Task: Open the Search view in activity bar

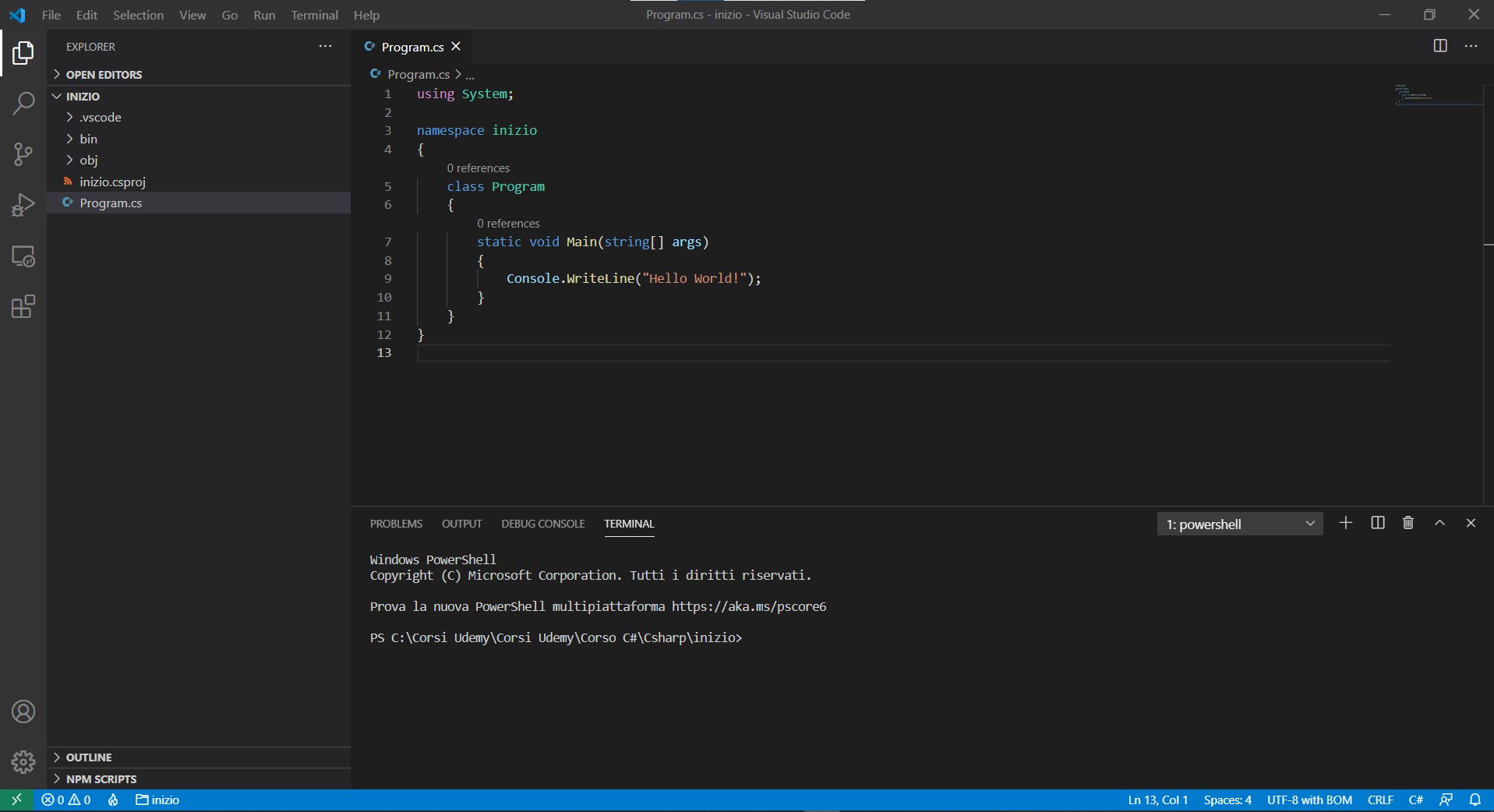Action: pyautogui.click(x=23, y=103)
